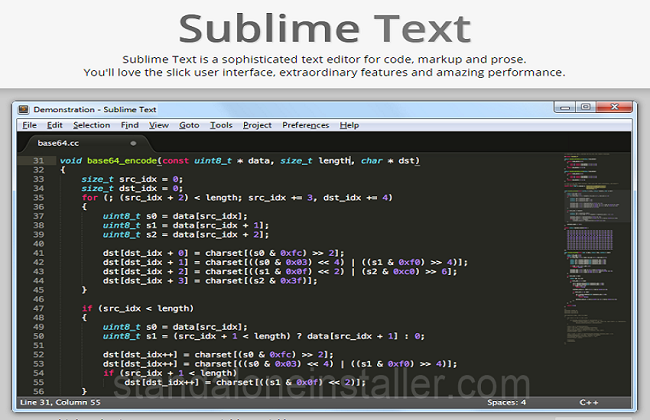Click line number 52 in gutter
This screenshot has height=420, width=650.
click(x=39, y=354)
